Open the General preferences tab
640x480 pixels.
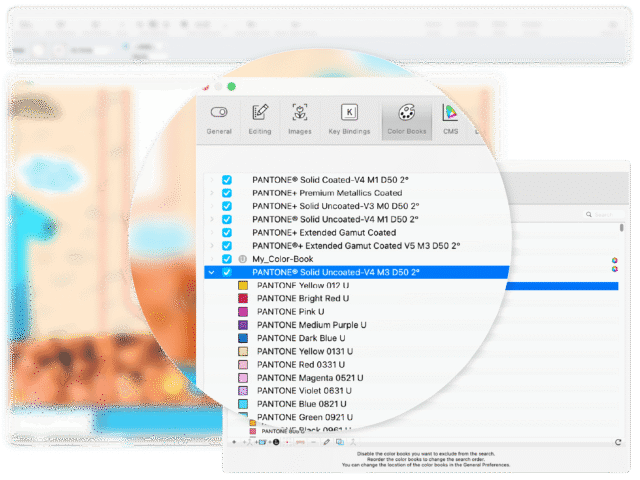[219, 120]
